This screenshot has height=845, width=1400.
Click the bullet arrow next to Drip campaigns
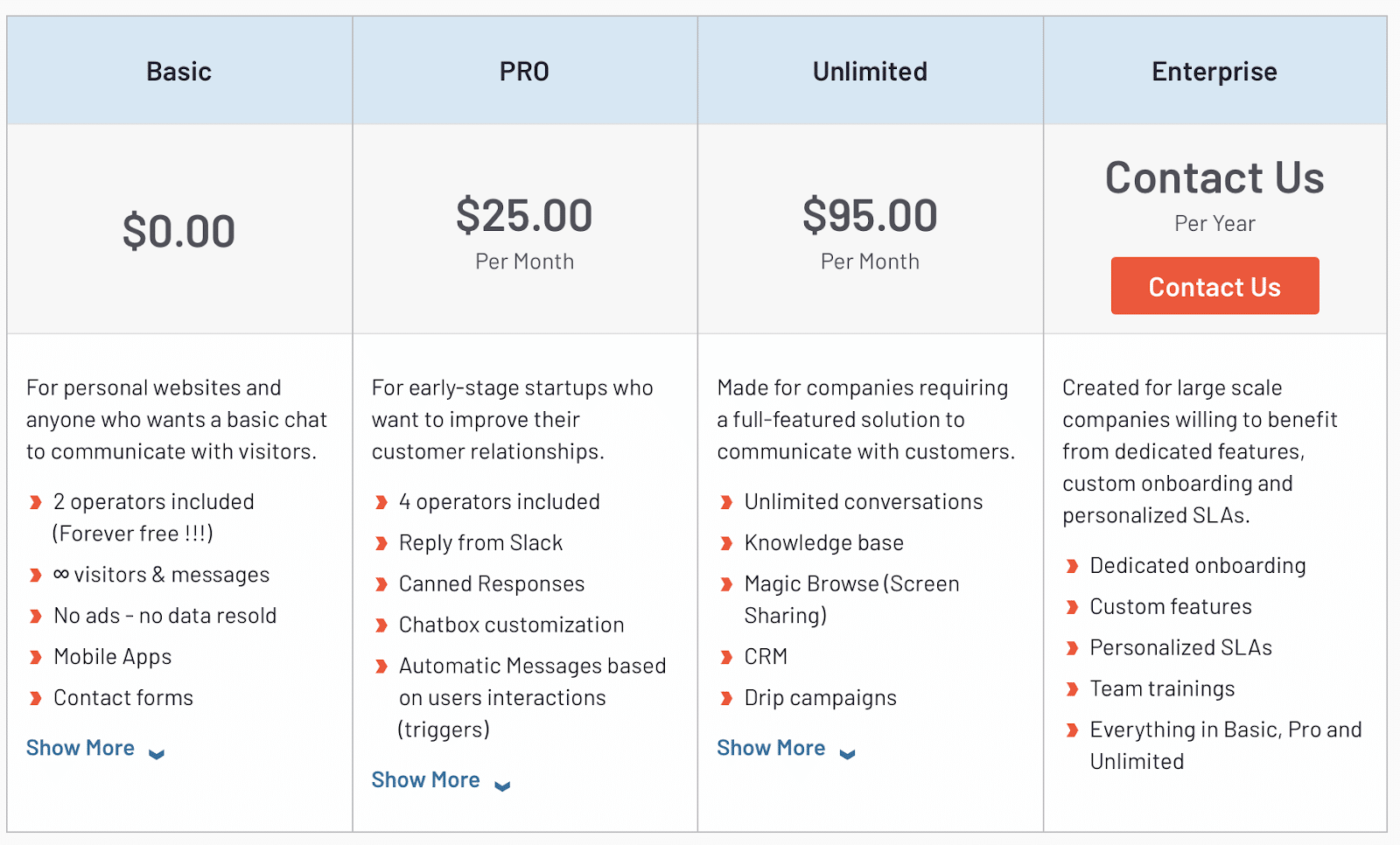(x=726, y=698)
